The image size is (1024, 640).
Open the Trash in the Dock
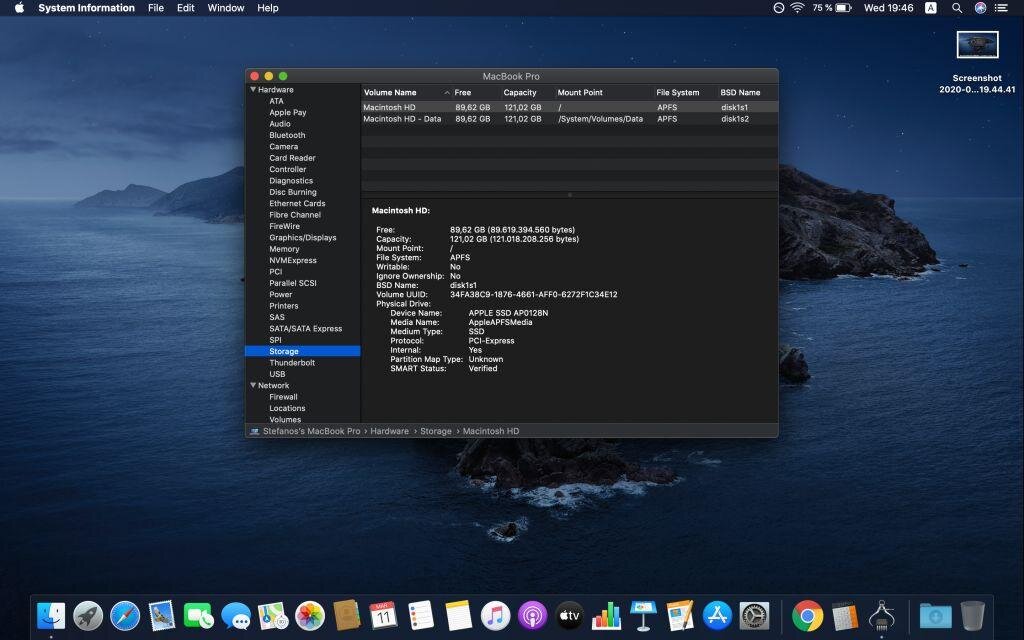[972, 615]
